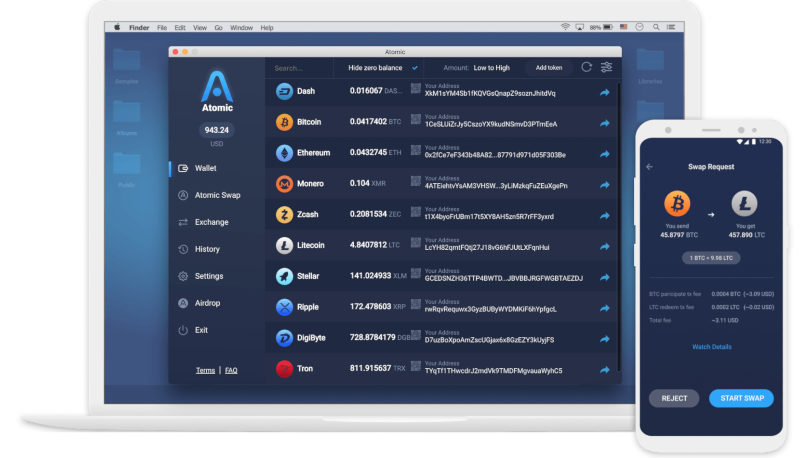Show QR code for Bitcoin address
The image size is (800, 458).
tap(416, 119)
